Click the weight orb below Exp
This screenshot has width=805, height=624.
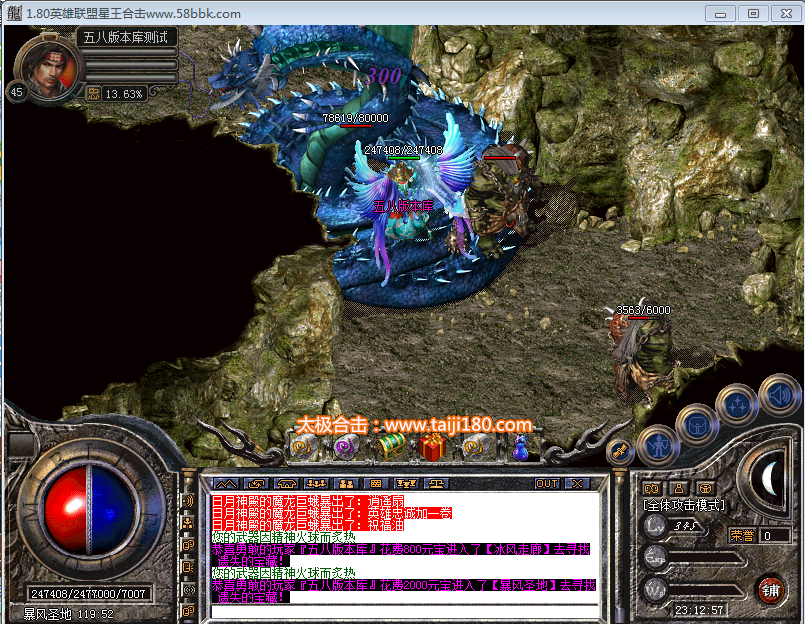tap(656, 589)
